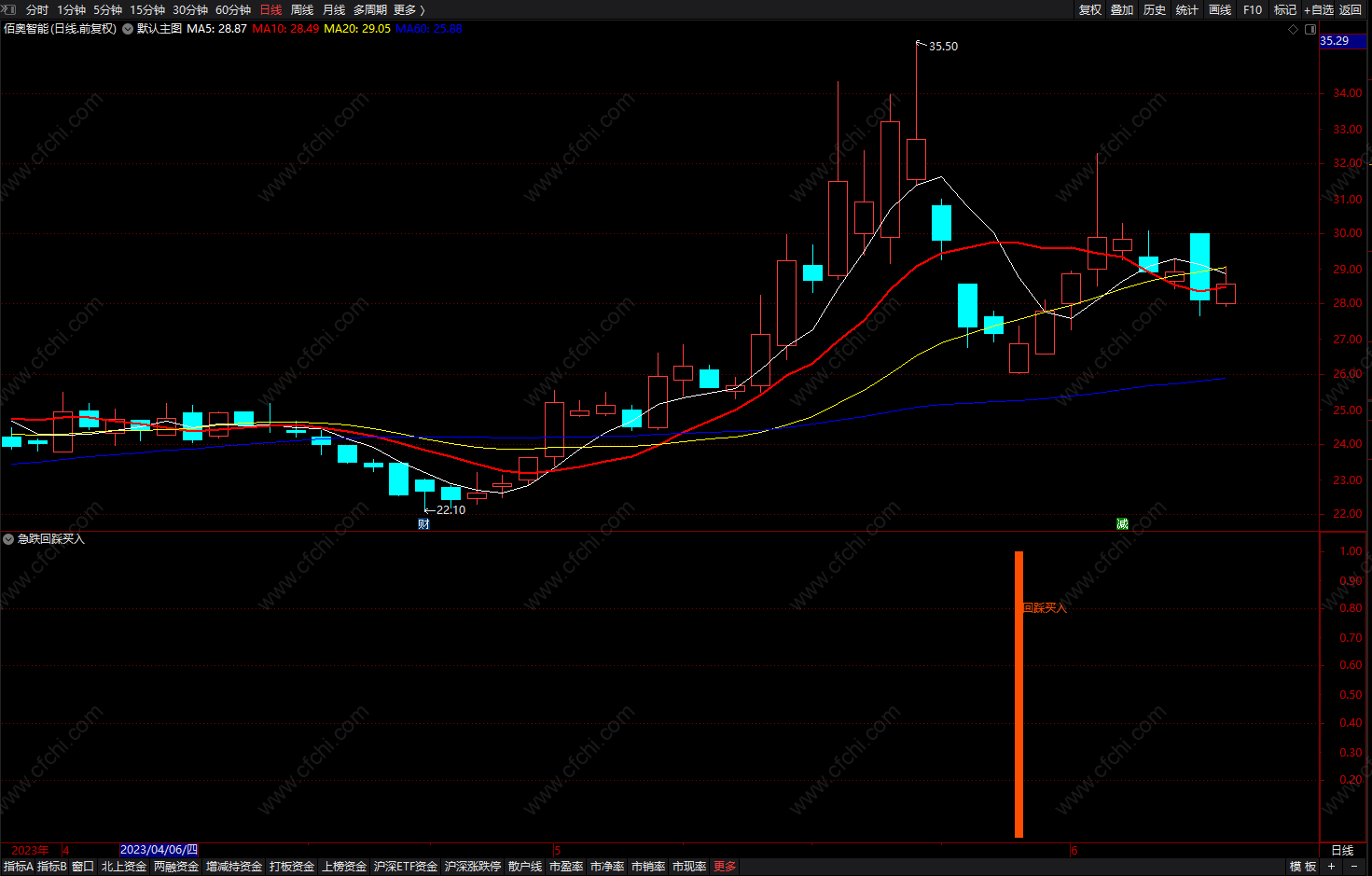Image resolution: width=1372 pixels, height=876 pixels.
Task: Show the 散户线 indicator
Action: click(525, 867)
